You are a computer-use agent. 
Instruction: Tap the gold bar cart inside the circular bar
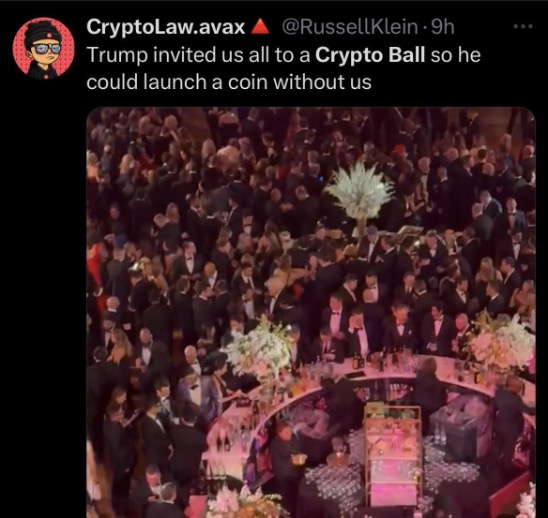point(393,455)
